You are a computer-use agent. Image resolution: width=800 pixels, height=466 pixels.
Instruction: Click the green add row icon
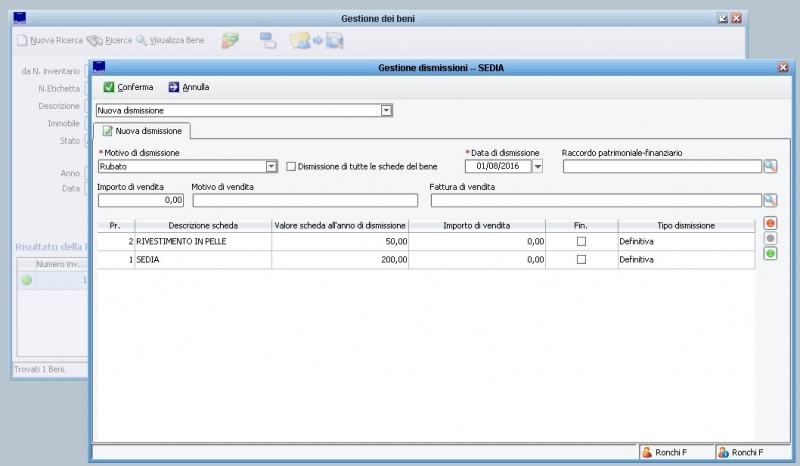[770, 254]
